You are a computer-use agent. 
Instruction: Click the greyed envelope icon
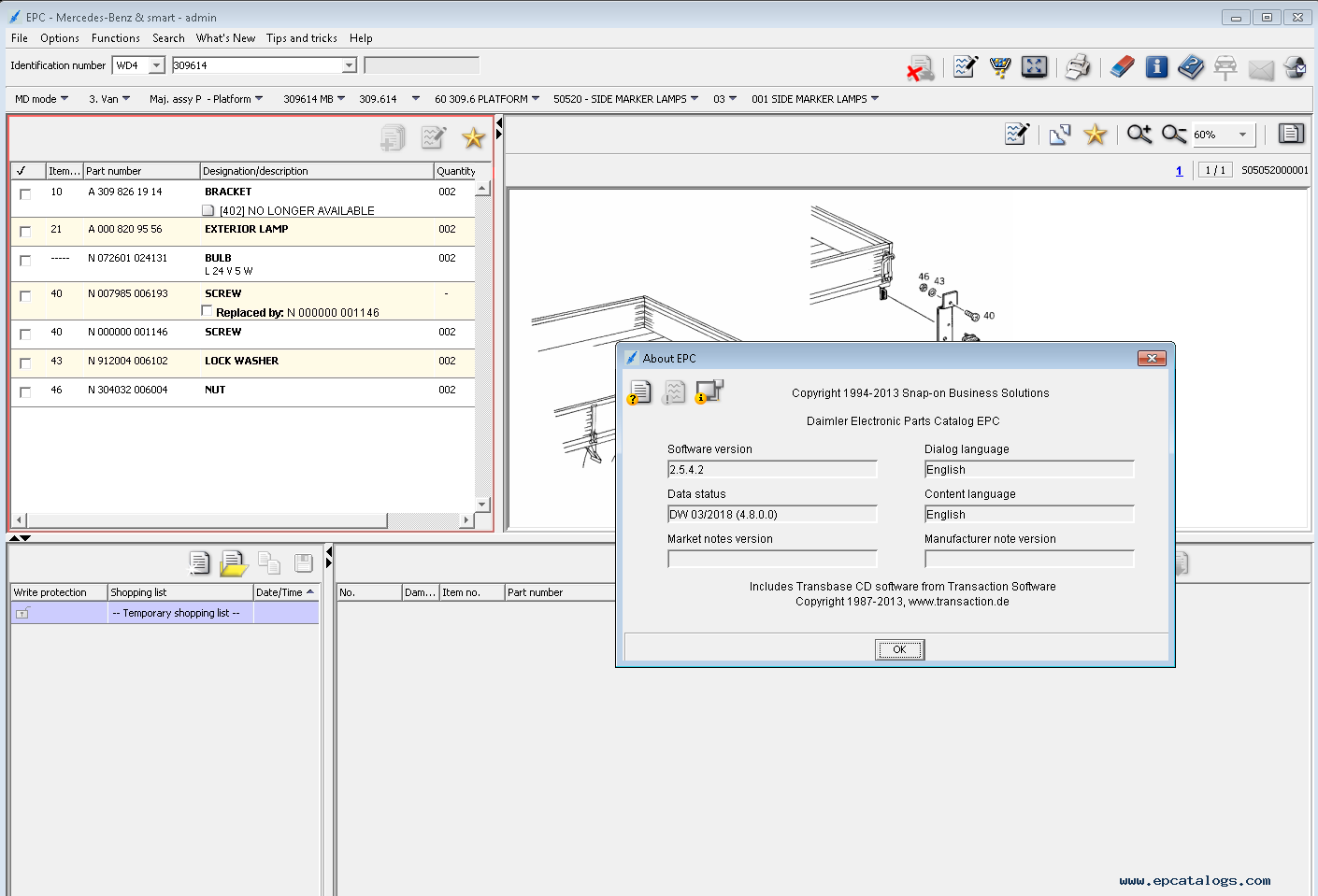coord(1261,69)
